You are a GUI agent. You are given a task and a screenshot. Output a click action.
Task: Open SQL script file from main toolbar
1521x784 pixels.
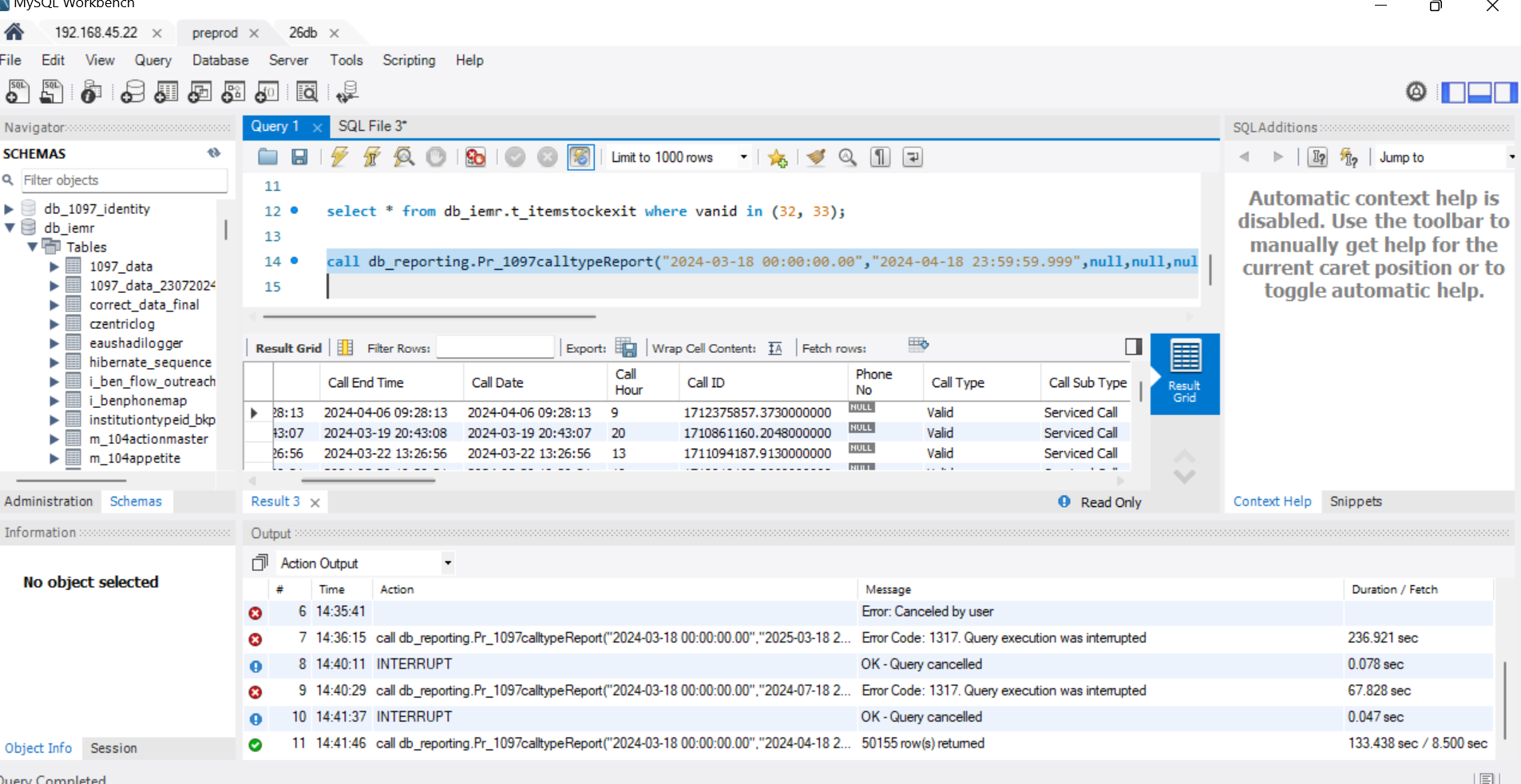click(x=52, y=92)
